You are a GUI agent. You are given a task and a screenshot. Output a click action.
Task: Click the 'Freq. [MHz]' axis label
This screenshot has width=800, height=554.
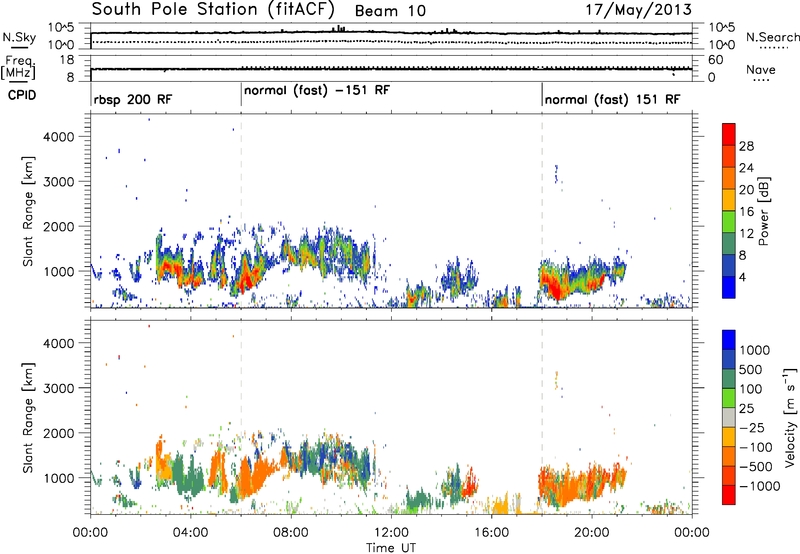pos(18,68)
